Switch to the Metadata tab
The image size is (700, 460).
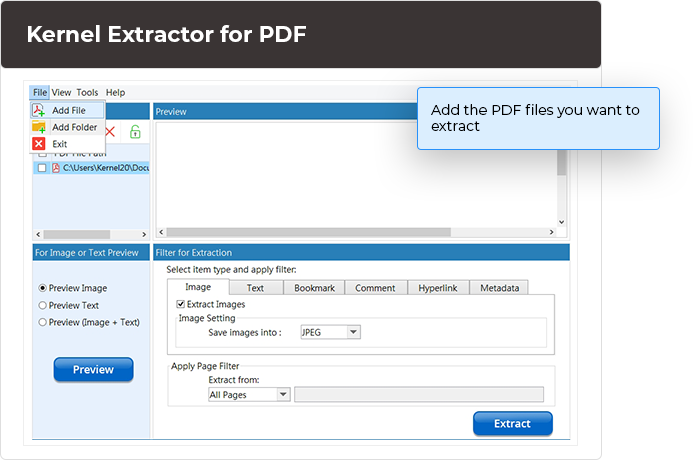(499, 288)
